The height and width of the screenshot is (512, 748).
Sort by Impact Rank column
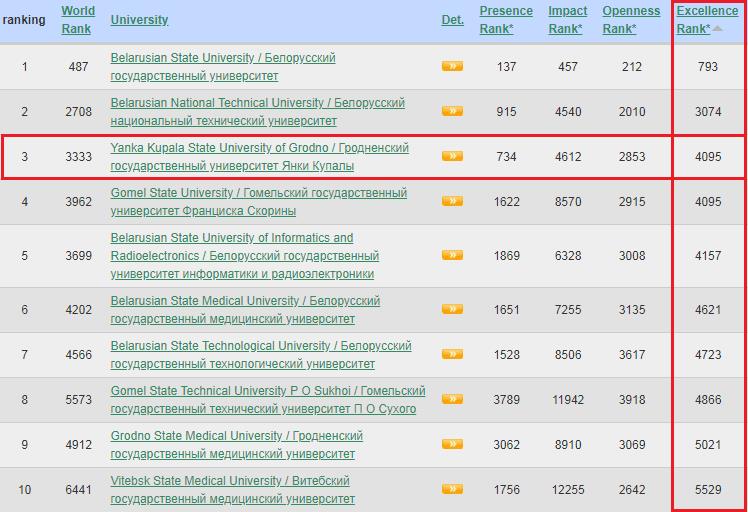tap(568, 20)
